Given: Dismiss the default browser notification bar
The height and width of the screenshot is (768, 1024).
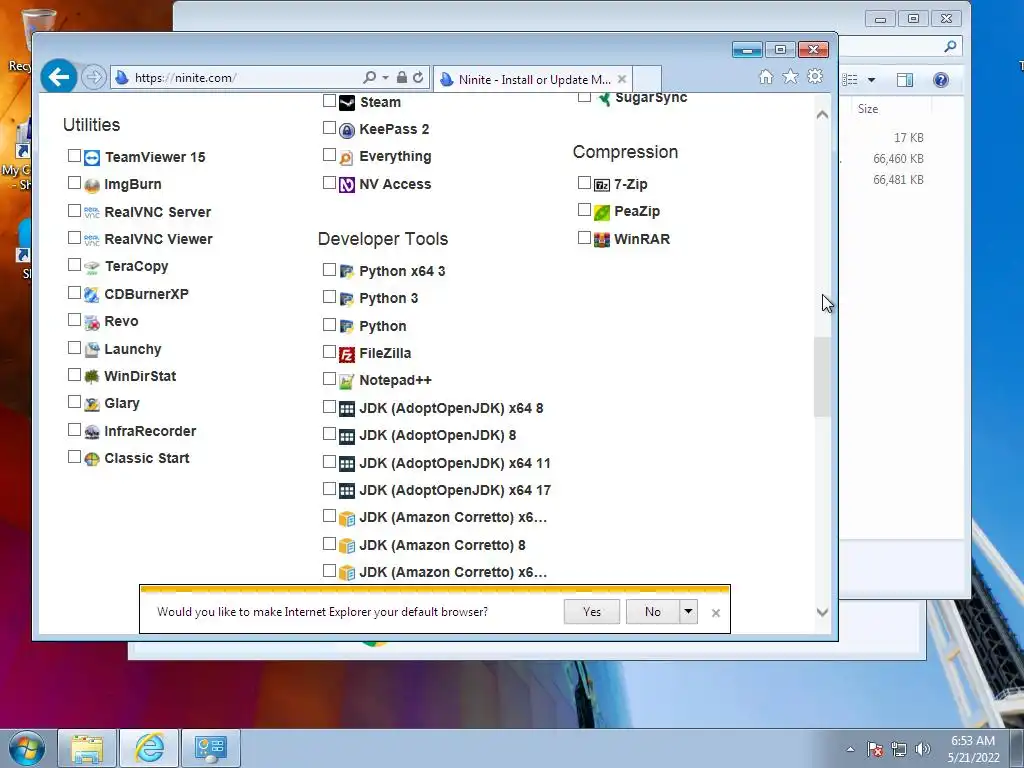Looking at the screenshot, I should 716,613.
